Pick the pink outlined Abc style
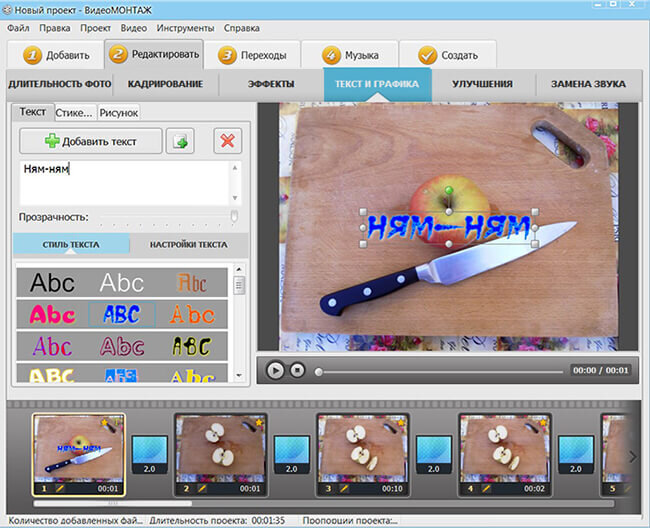650x528 pixels. 121,346
